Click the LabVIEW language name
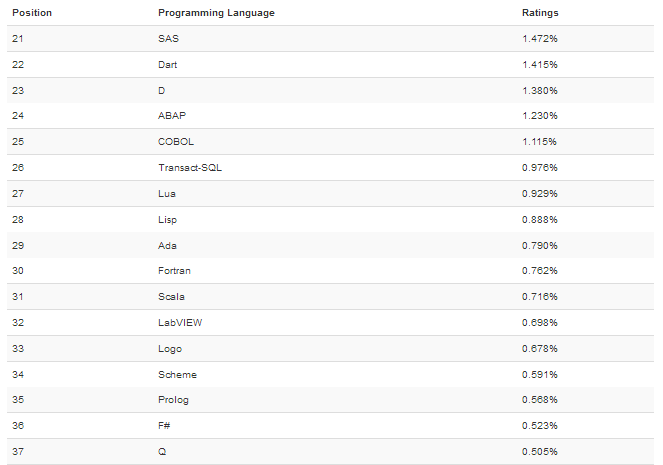663x465 pixels. (180, 323)
